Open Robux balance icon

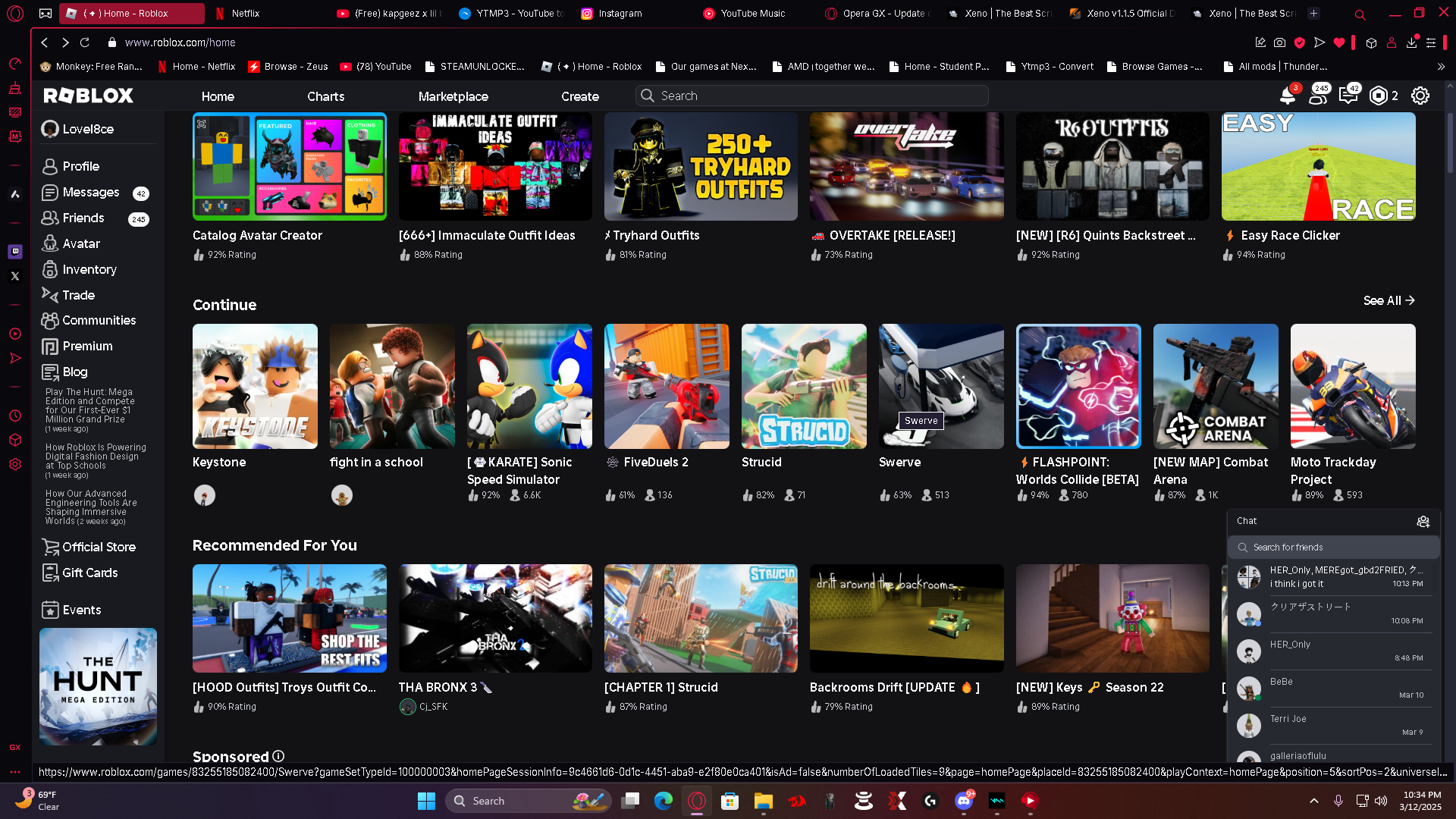click(x=1379, y=96)
